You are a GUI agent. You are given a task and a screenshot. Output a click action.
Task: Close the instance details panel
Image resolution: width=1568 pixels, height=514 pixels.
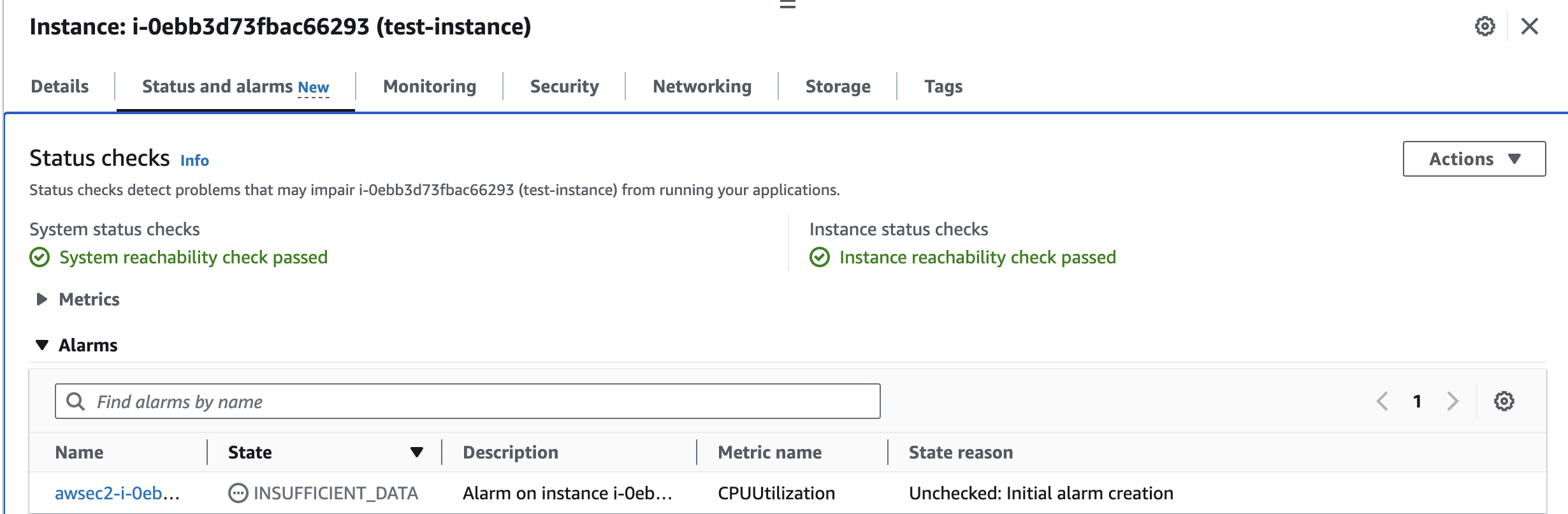coord(1529,27)
